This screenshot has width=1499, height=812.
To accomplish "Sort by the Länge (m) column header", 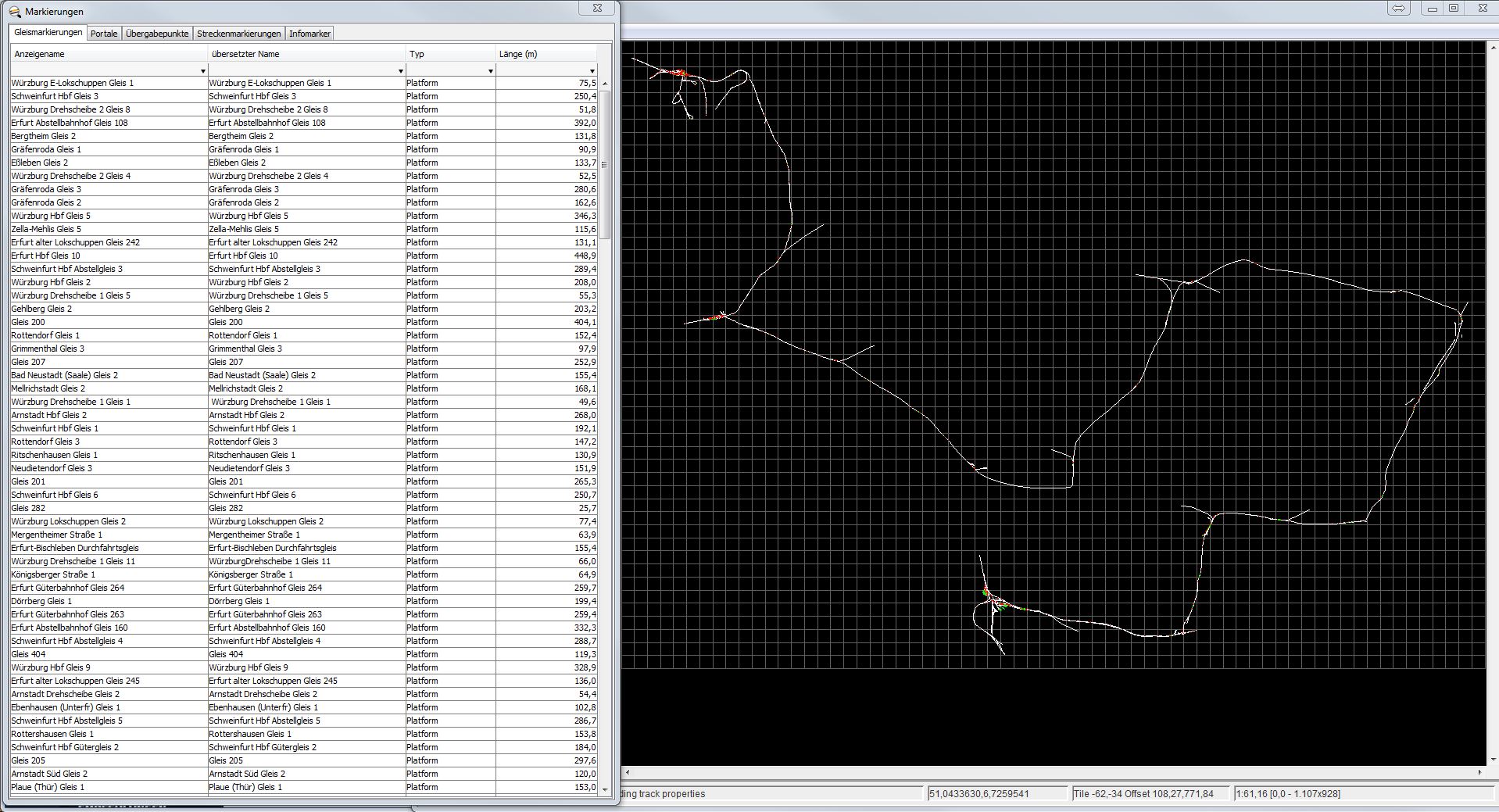I will pyautogui.click(x=546, y=54).
